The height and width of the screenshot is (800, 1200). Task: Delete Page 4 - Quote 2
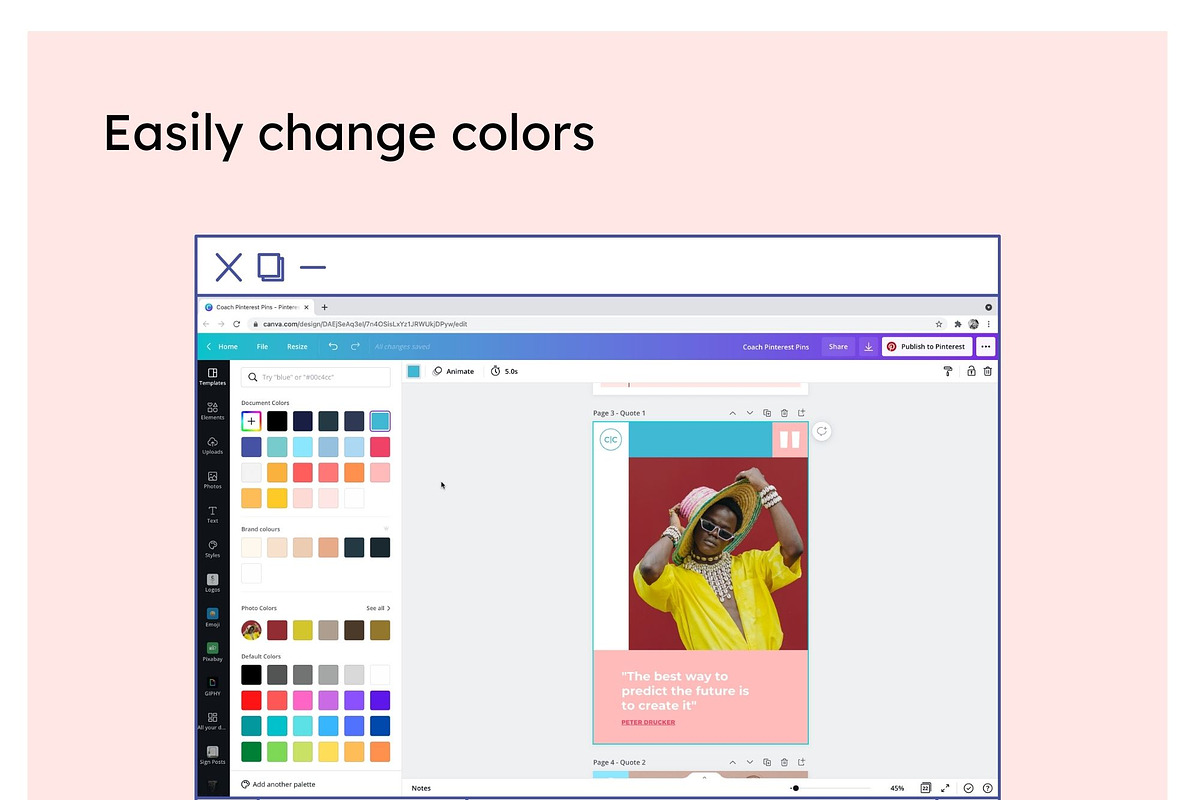(x=784, y=762)
